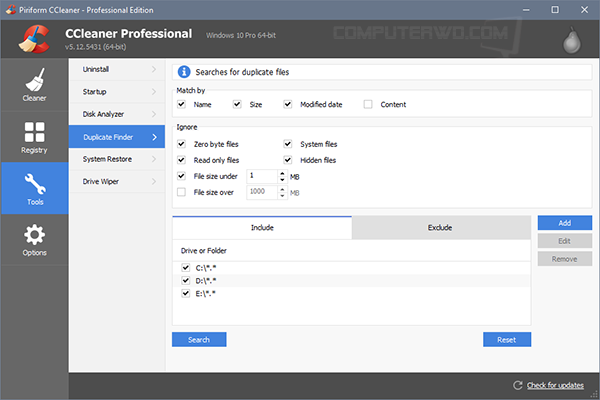Uncheck the Modified date checkbox
600x400 pixels.
(x=288, y=104)
